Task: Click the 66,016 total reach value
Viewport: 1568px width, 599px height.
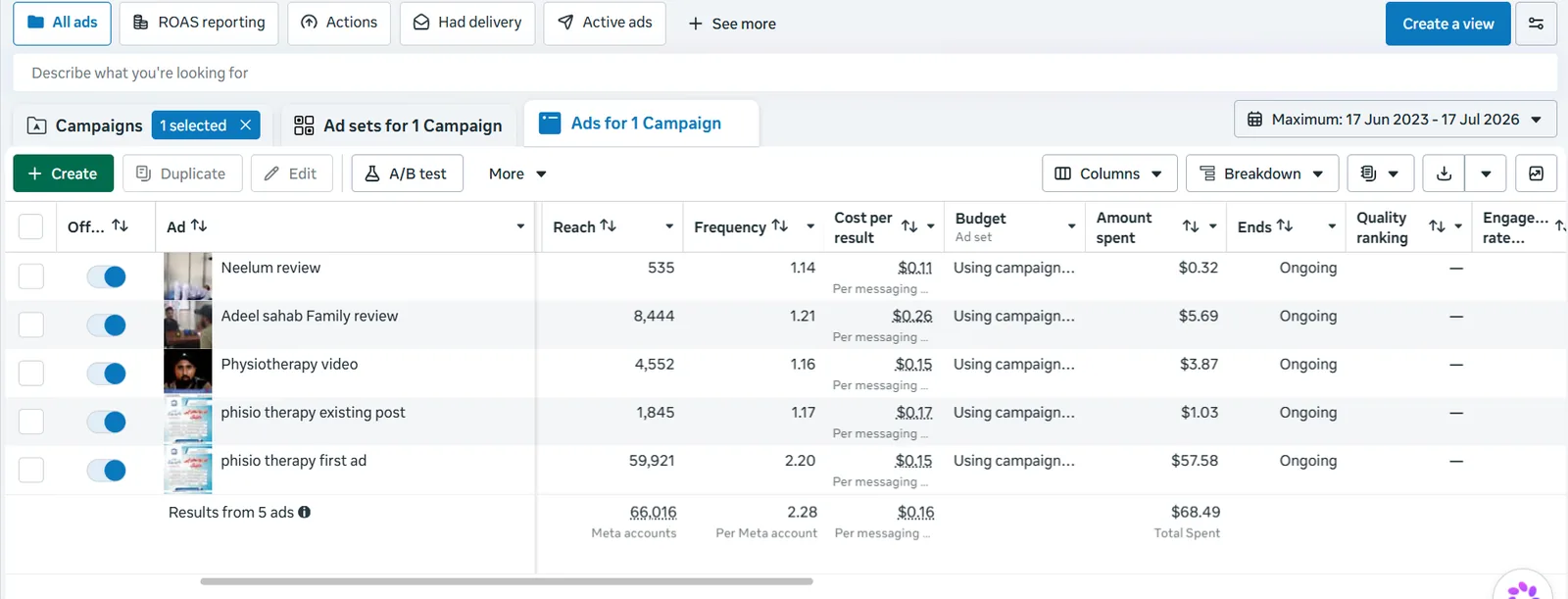Action: click(x=653, y=512)
